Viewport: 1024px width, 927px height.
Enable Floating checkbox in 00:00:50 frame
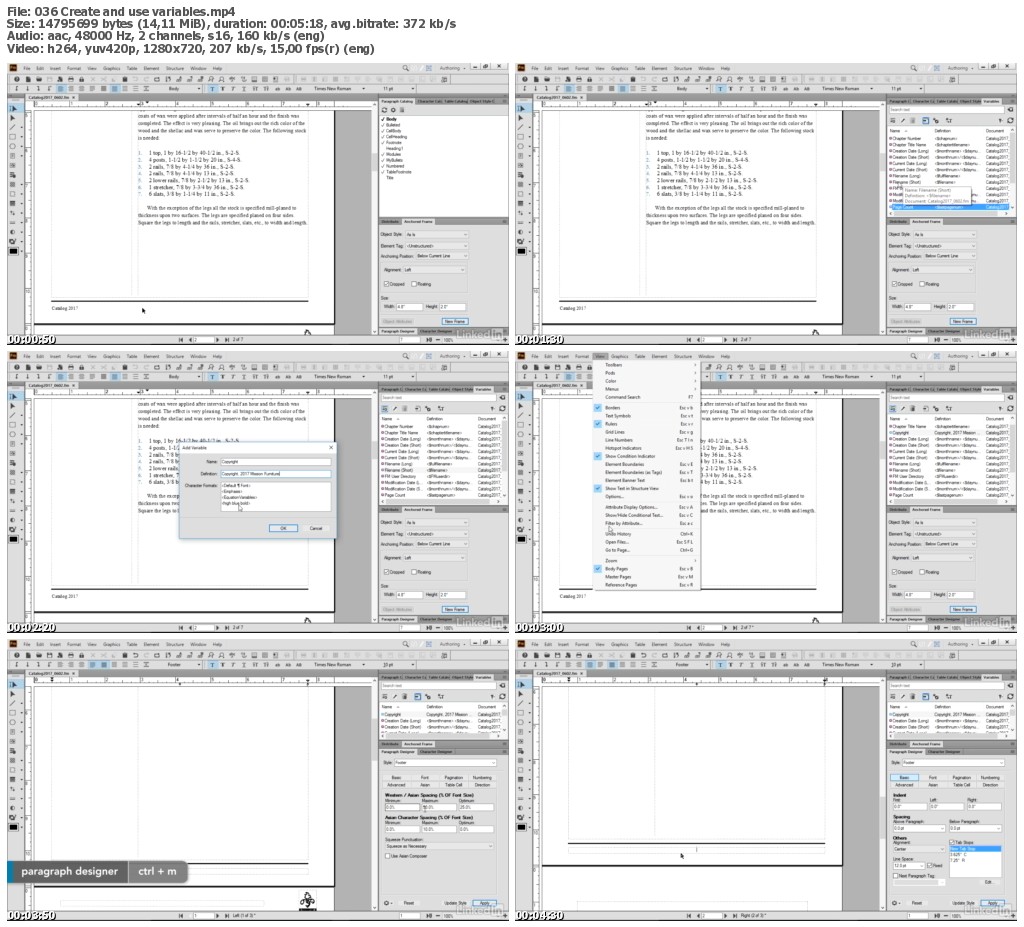click(x=414, y=284)
